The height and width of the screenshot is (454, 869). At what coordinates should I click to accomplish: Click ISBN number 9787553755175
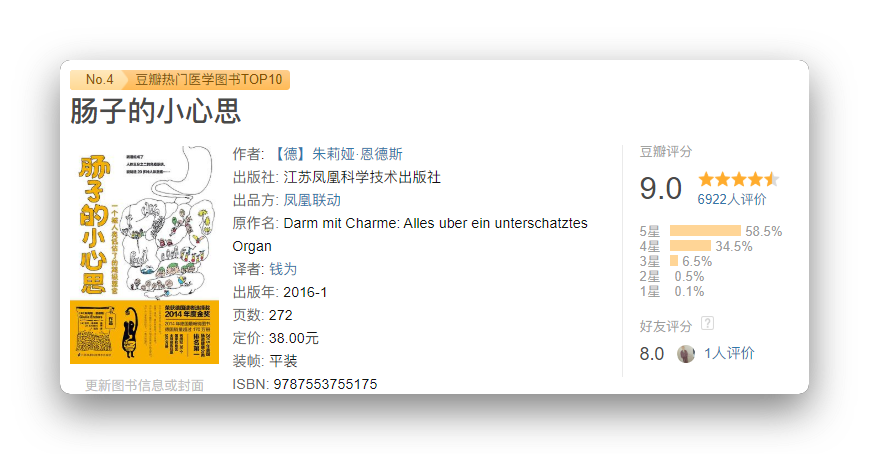(x=325, y=384)
